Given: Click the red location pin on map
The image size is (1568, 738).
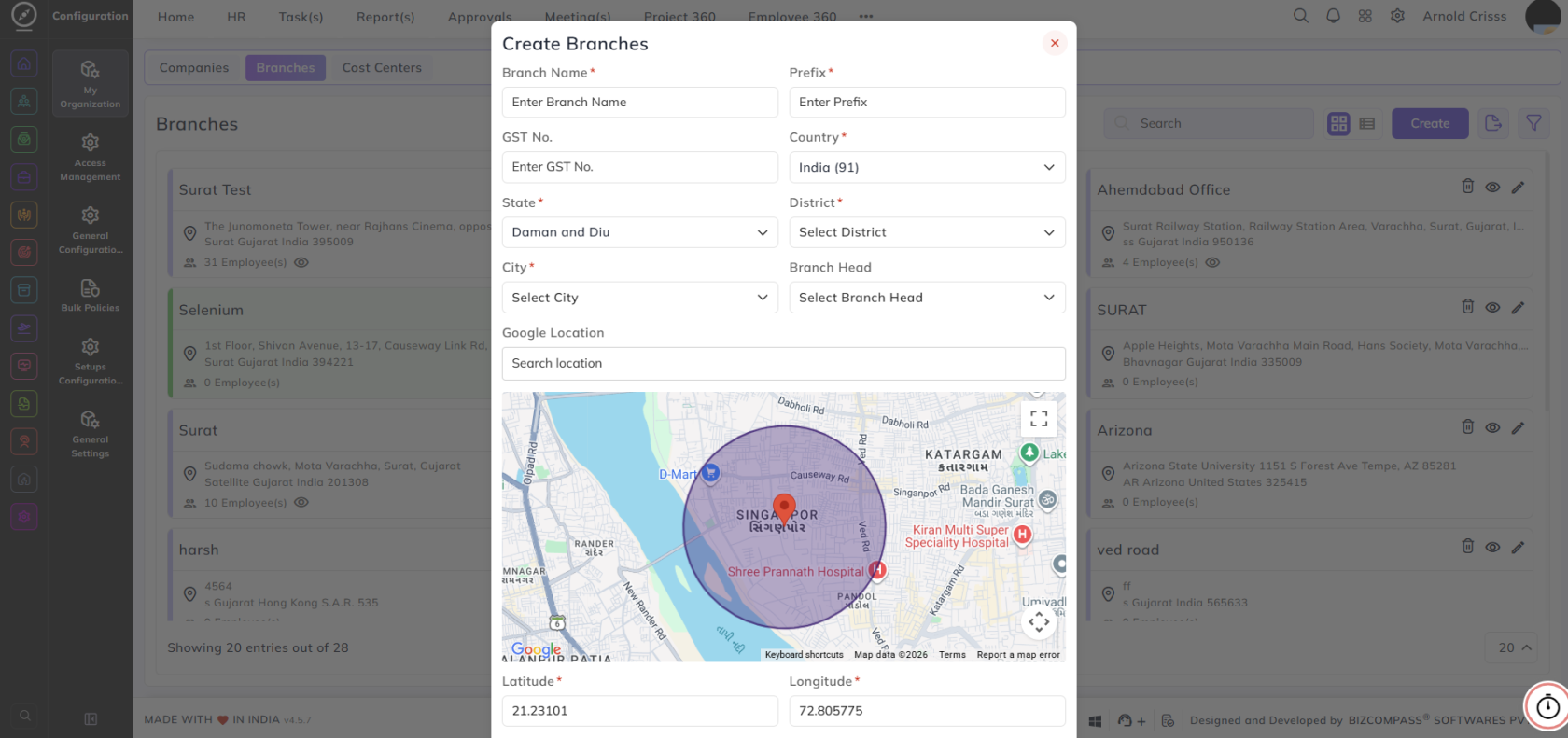Looking at the screenshot, I should point(784,509).
